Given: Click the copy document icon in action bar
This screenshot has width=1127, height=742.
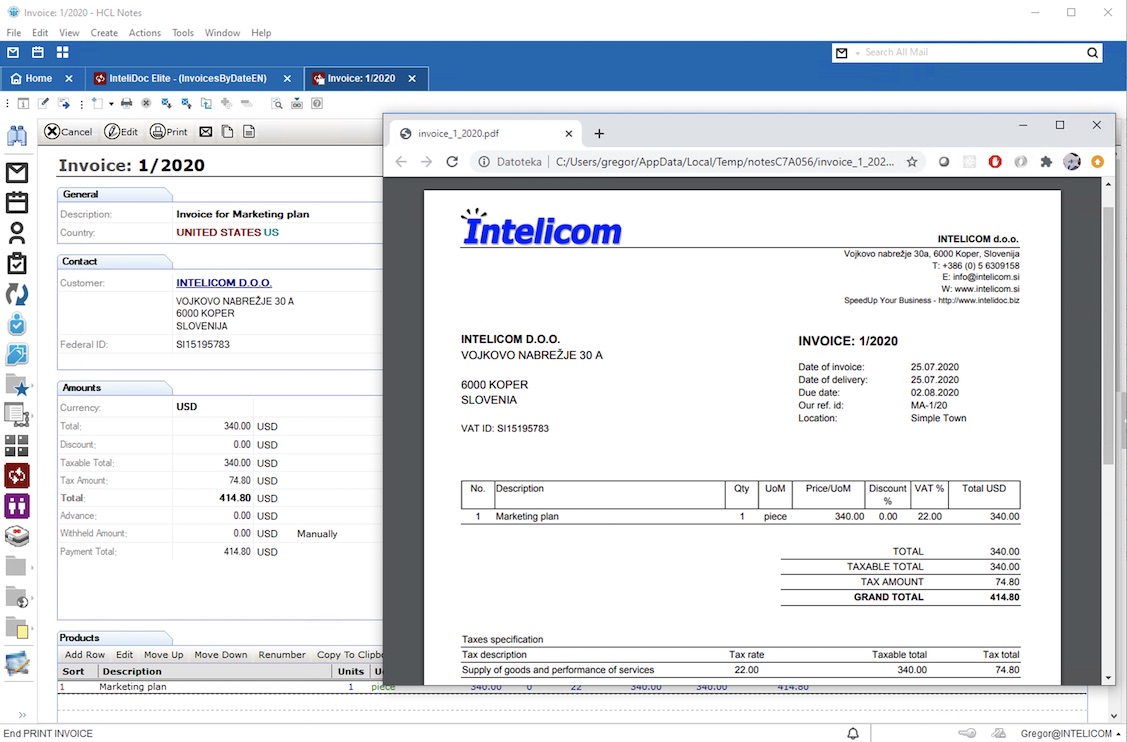Looking at the screenshot, I should (227, 132).
